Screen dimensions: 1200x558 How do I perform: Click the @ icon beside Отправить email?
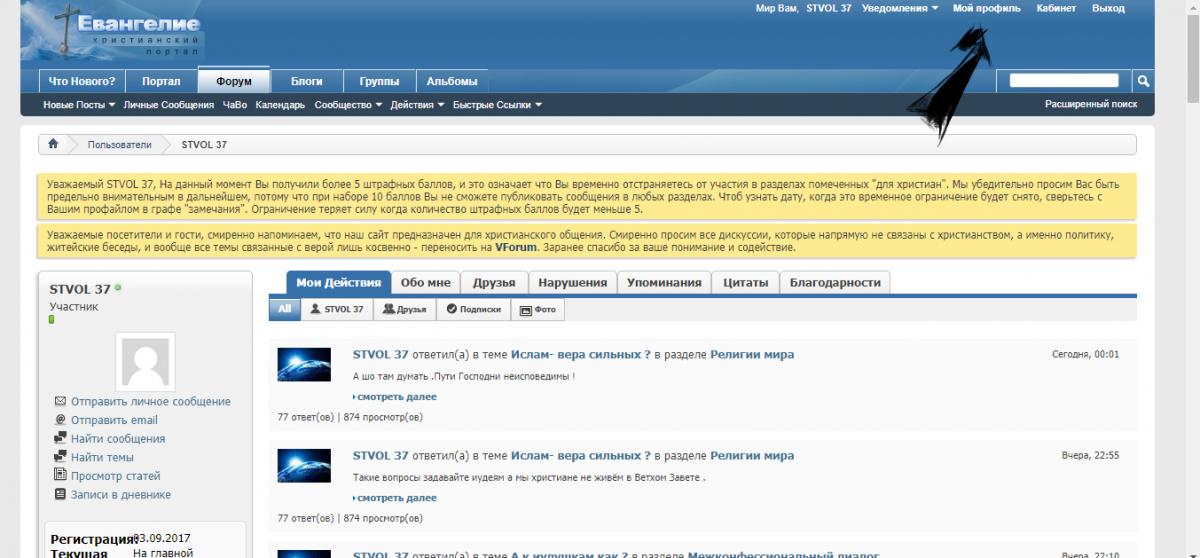[x=60, y=420]
